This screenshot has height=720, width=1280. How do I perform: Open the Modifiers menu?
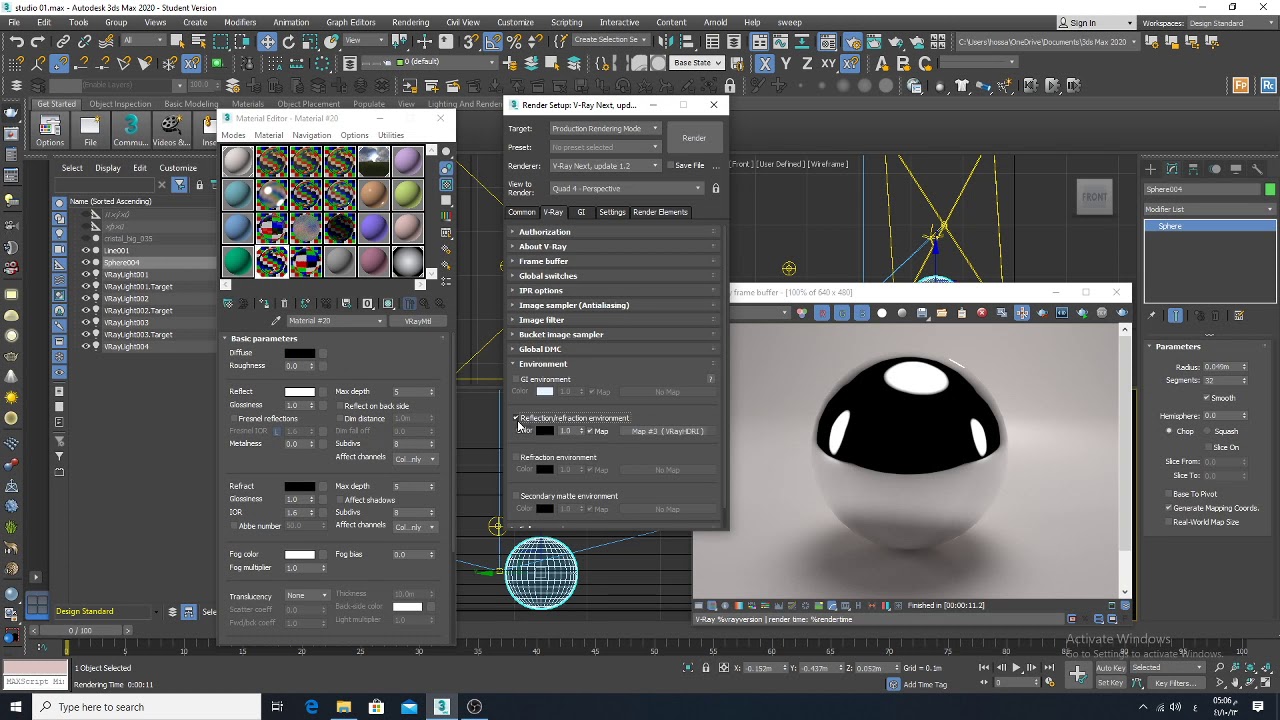(240, 22)
